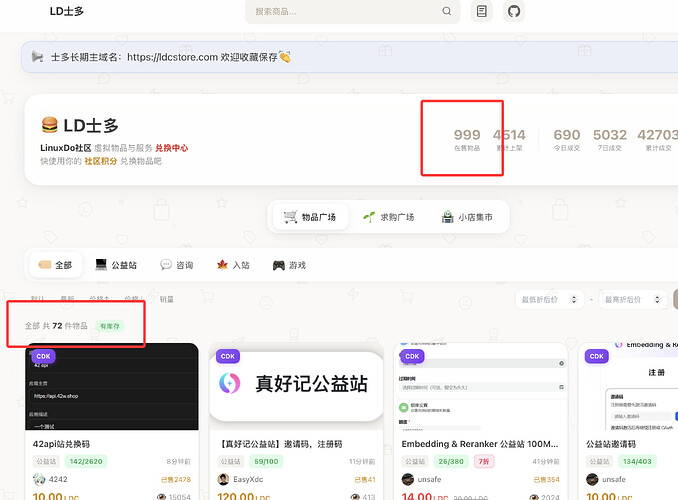The image size is (678, 500).
Task: Click the 已售41 sold count
Action: [x=365, y=480]
